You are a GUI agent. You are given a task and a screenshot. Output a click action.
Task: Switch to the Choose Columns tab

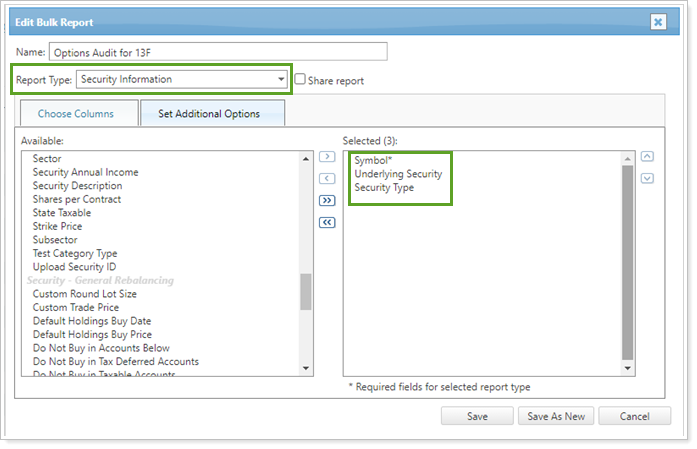point(76,113)
